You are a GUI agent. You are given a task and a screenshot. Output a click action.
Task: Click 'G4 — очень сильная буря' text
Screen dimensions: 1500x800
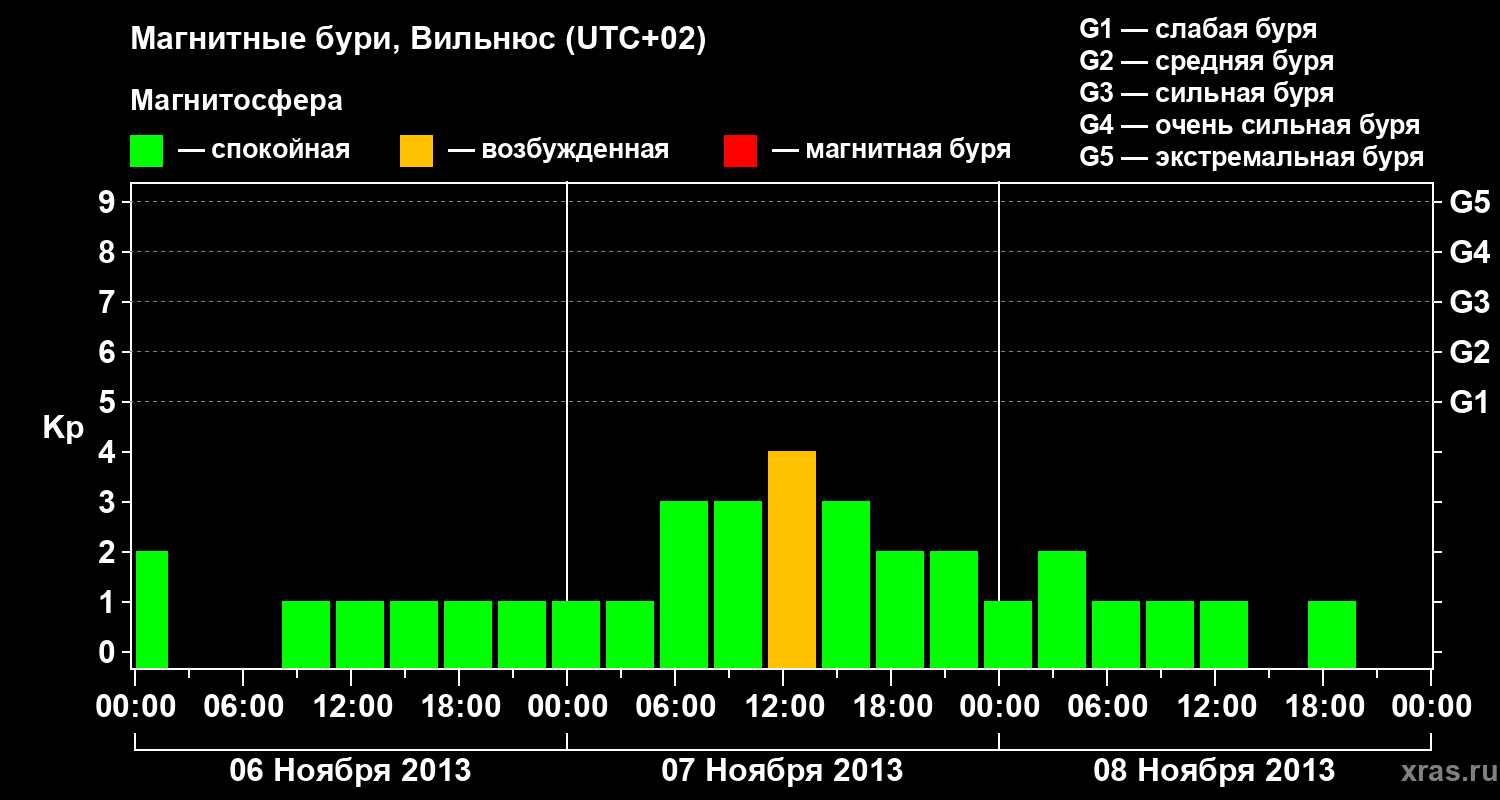pos(1249,125)
